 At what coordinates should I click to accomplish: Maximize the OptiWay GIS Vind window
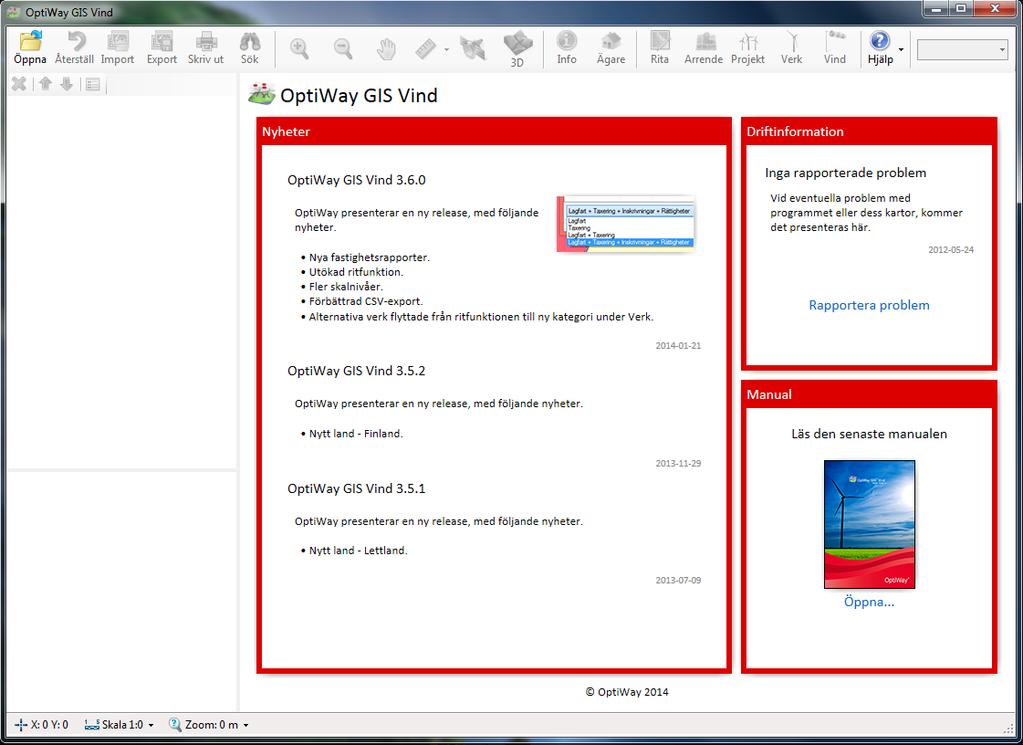[961, 9]
